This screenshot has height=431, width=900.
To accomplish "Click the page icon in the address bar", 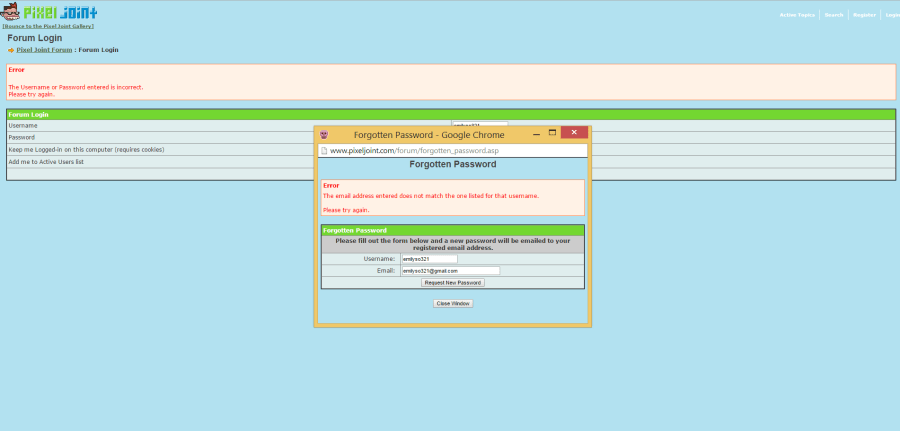I will click(324, 150).
